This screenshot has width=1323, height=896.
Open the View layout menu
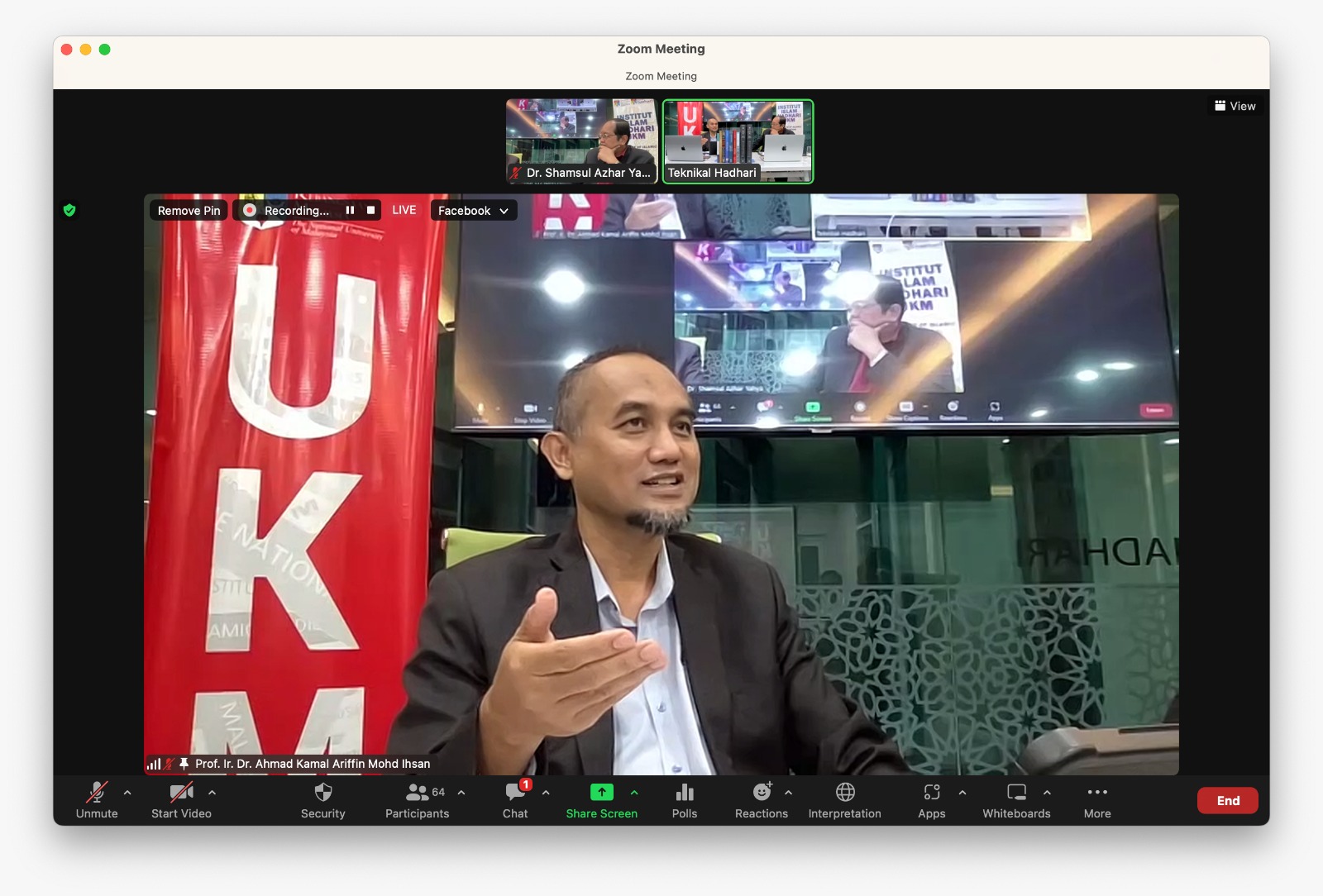[x=1235, y=106]
